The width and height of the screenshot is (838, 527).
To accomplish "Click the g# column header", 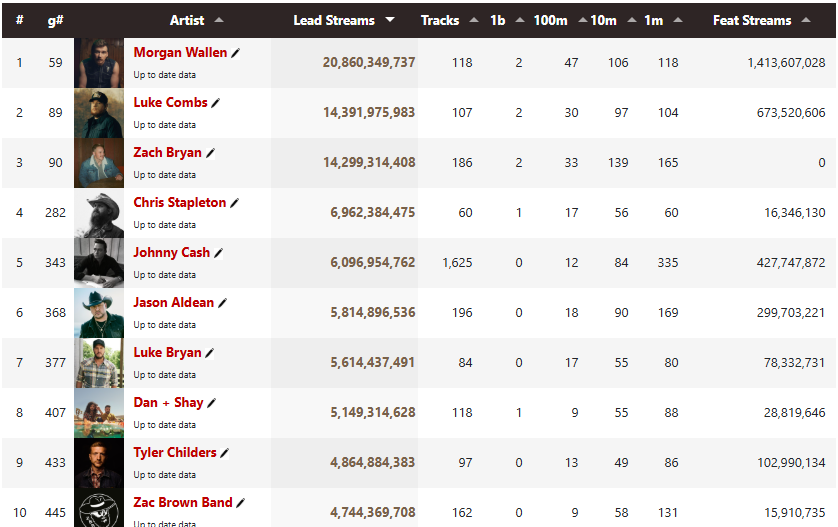I will [x=56, y=20].
